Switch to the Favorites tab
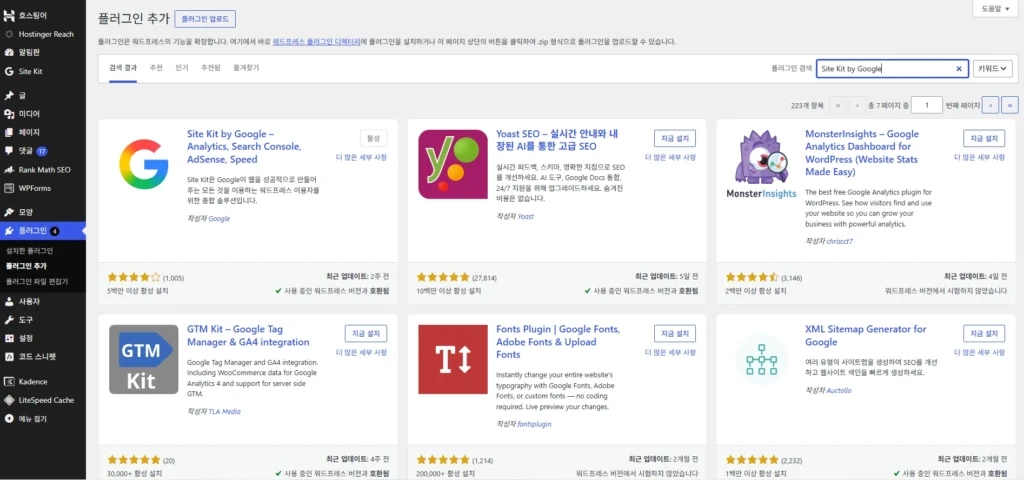Screen dimensions: 1024x480 [246, 68]
